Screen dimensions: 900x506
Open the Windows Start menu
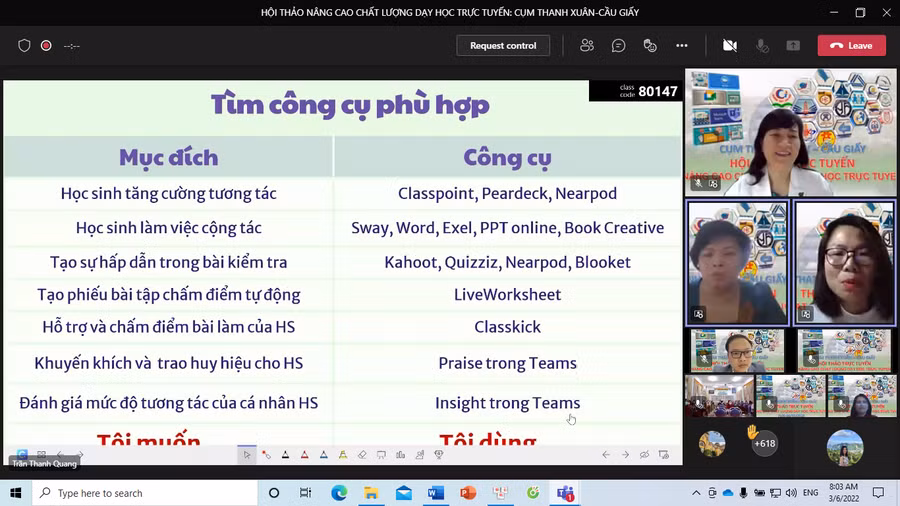pos(15,493)
